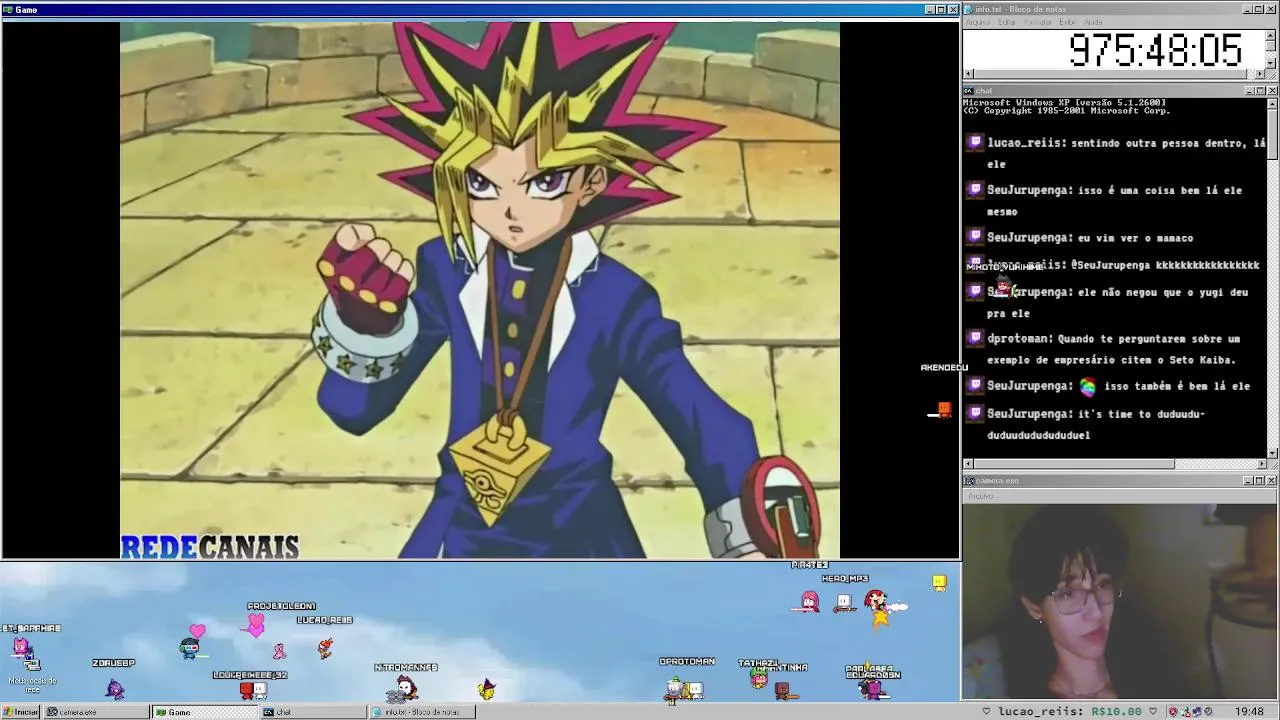This screenshot has height=720, width=1280.
Task: Click the HEAD_MP3 avatar sprite
Action: pyautogui.click(x=845, y=602)
